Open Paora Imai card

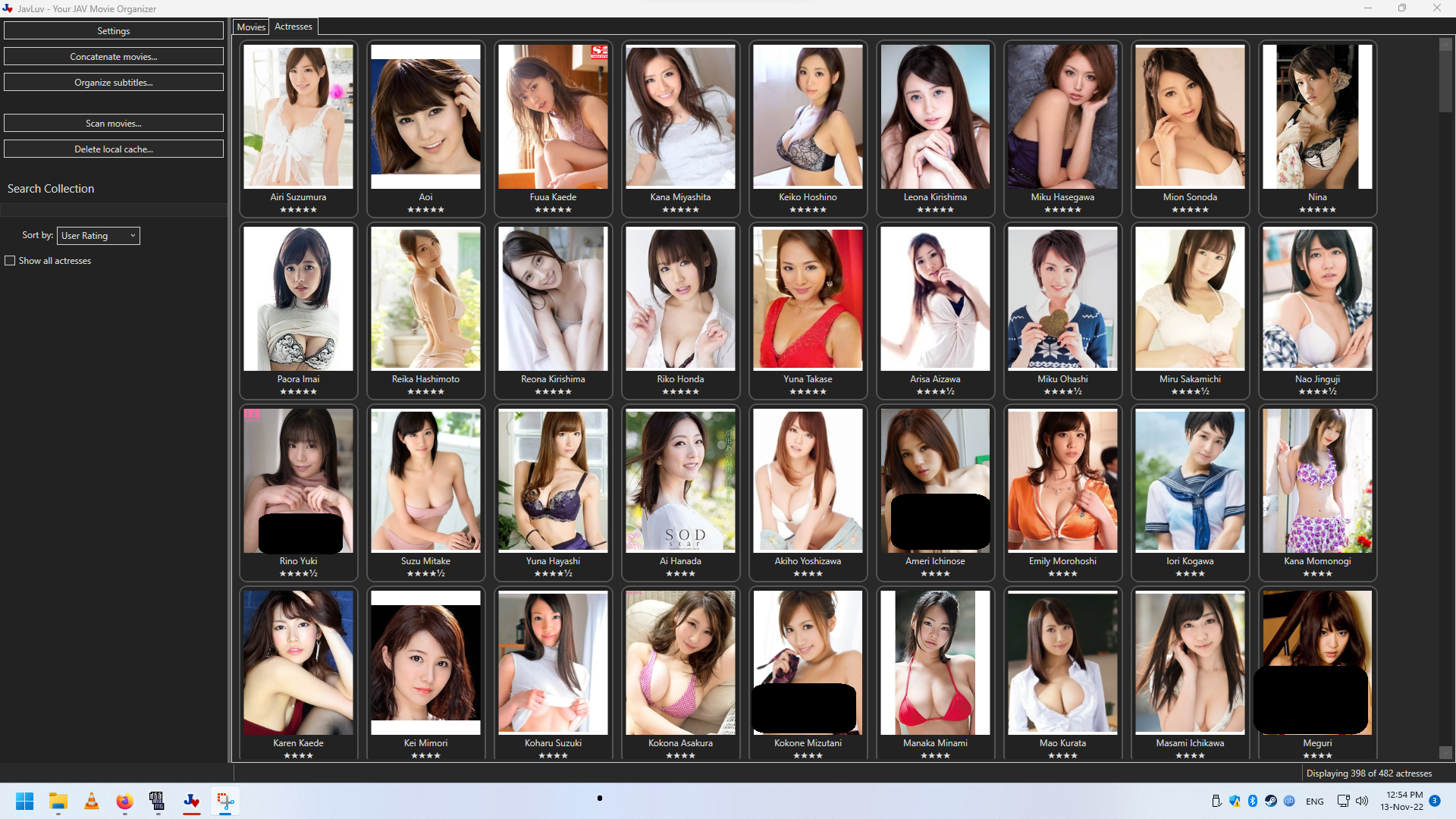298,311
